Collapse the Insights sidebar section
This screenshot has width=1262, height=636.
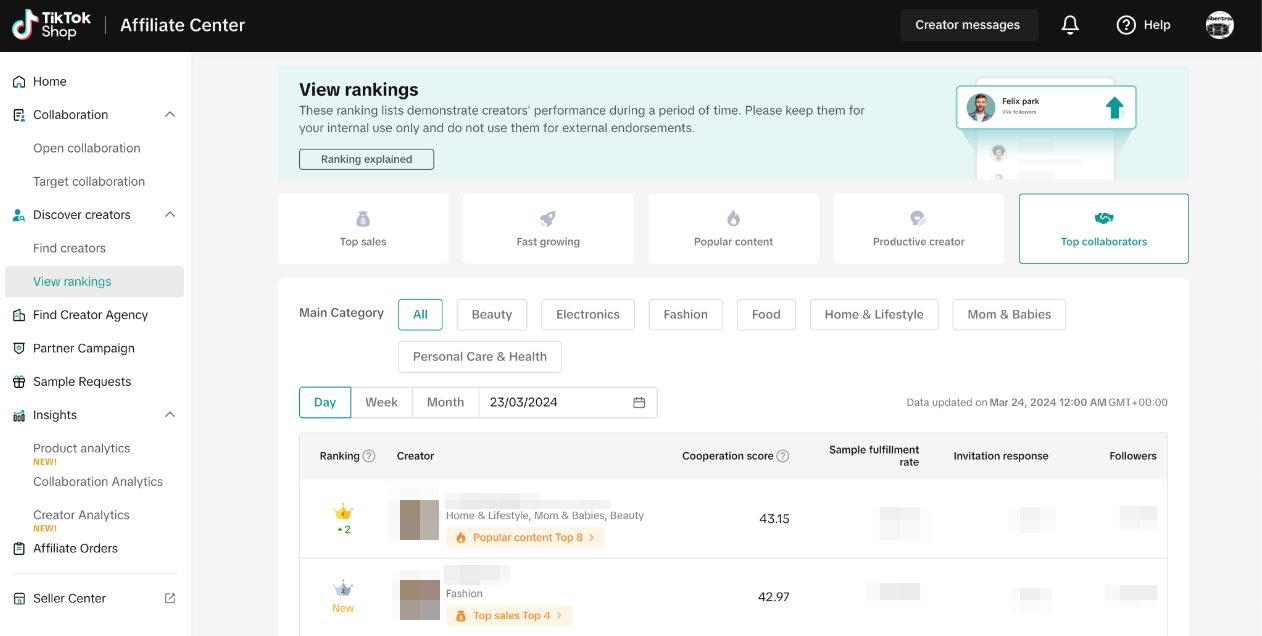[170, 415]
